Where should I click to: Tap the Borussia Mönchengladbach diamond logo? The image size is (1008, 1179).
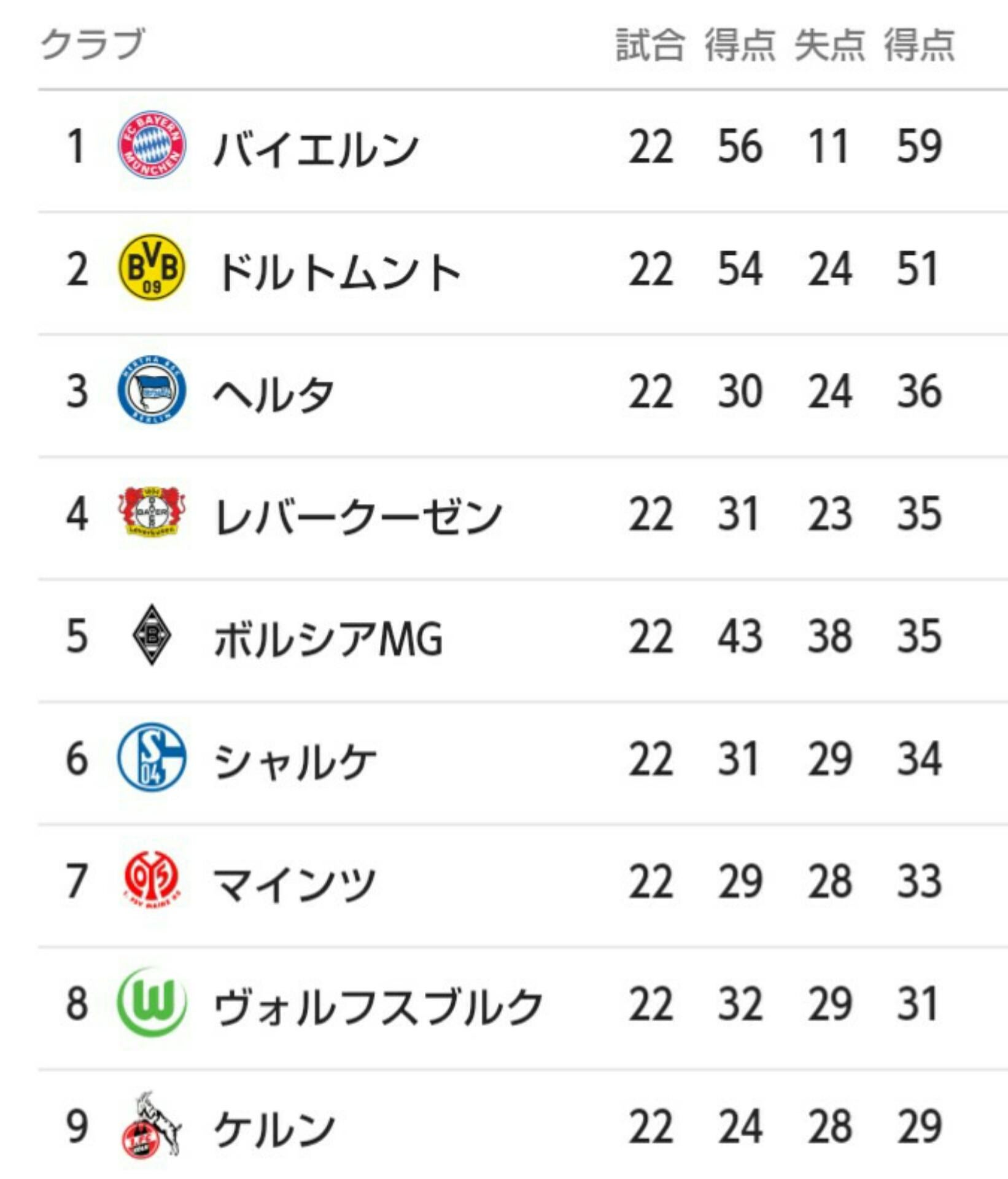pyautogui.click(x=152, y=635)
